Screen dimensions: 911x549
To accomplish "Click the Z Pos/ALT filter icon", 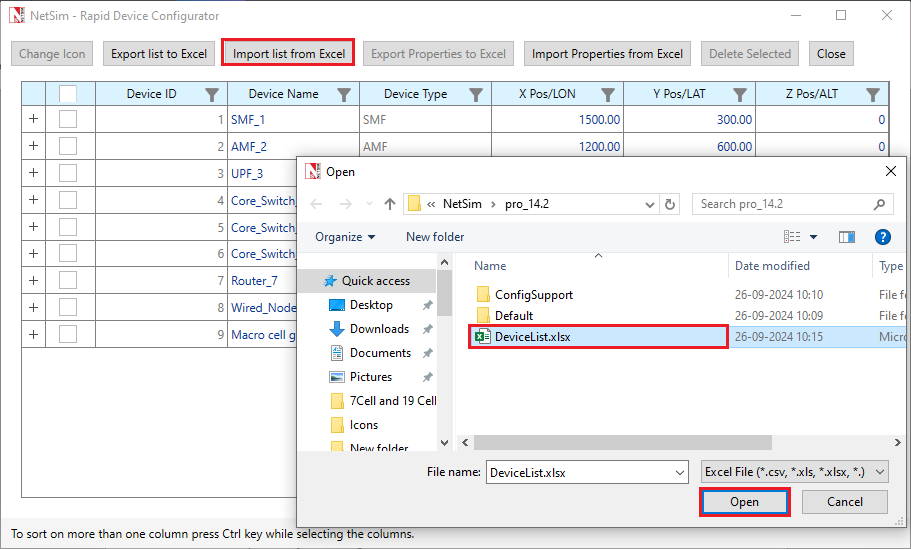I will 872,95.
